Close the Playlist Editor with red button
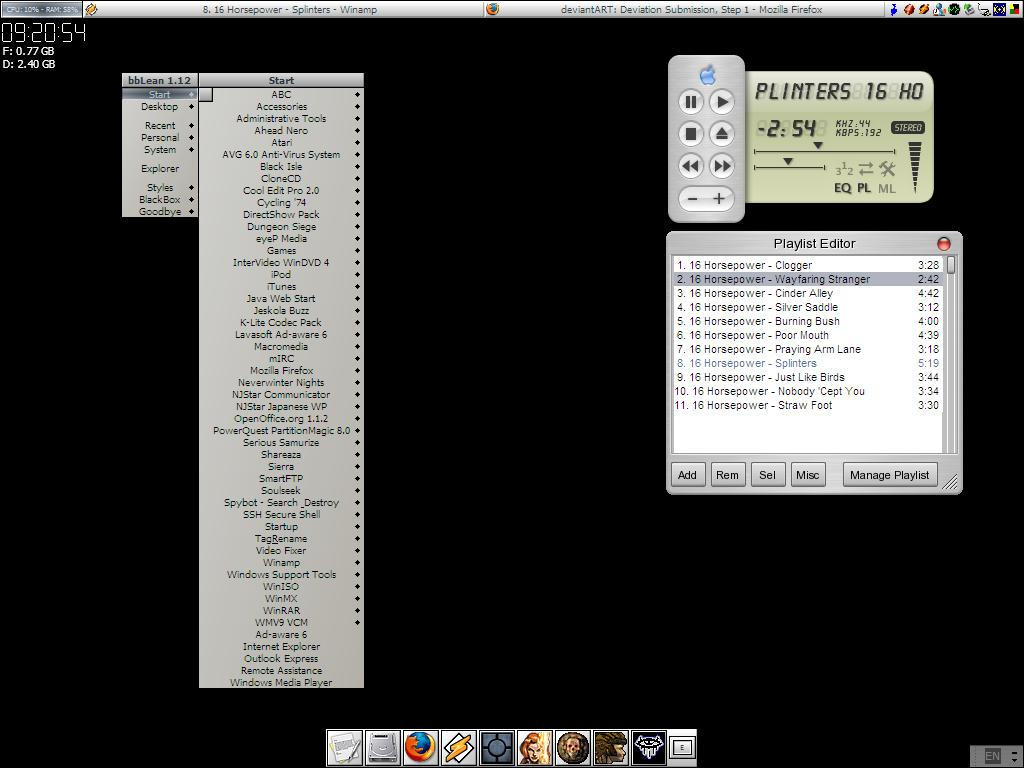The width and height of the screenshot is (1024, 768). (x=944, y=244)
